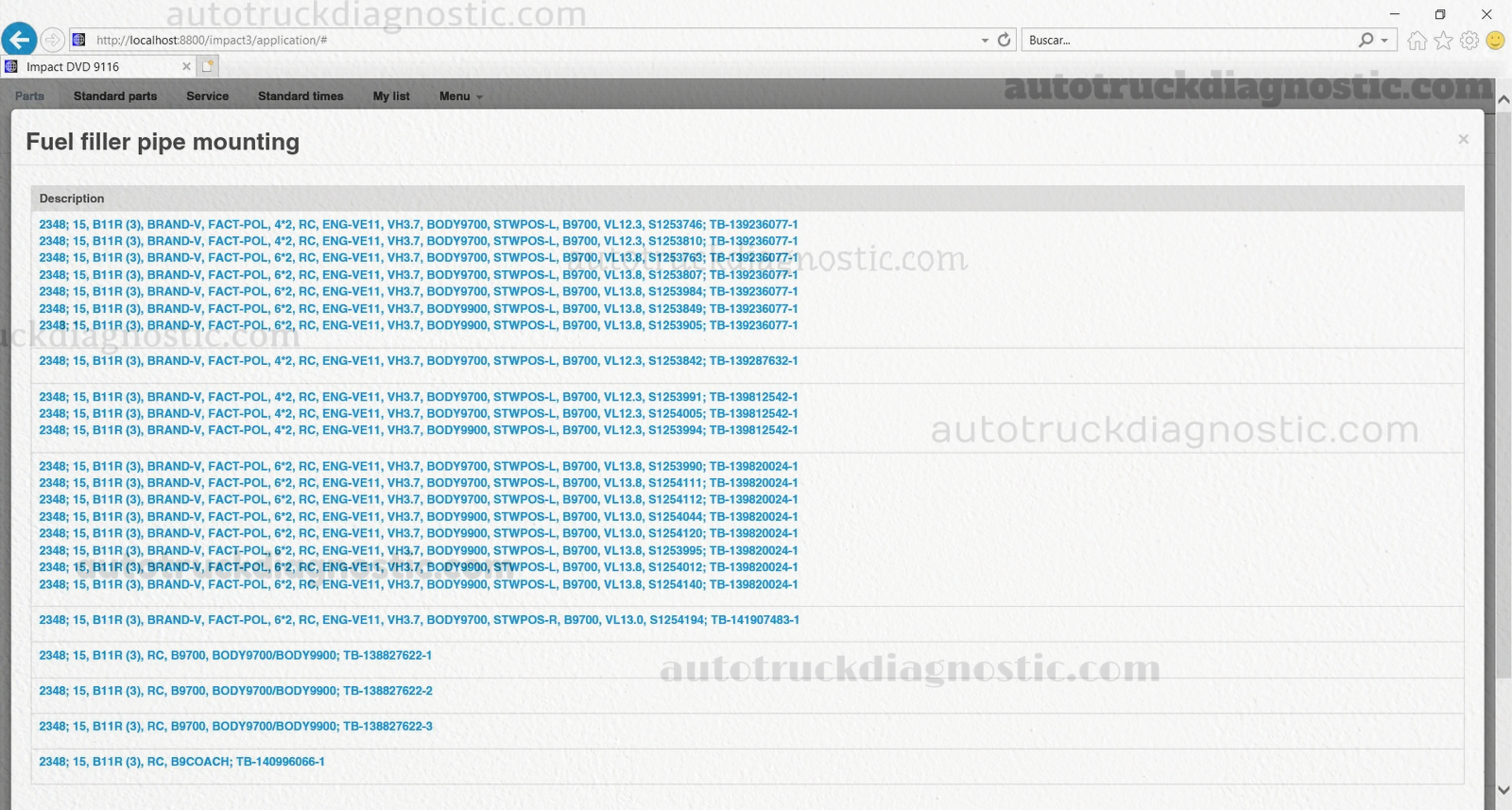Click the page scrollbar up arrow
The height and width of the screenshot is (810, 1512).
pos(1503,98)
